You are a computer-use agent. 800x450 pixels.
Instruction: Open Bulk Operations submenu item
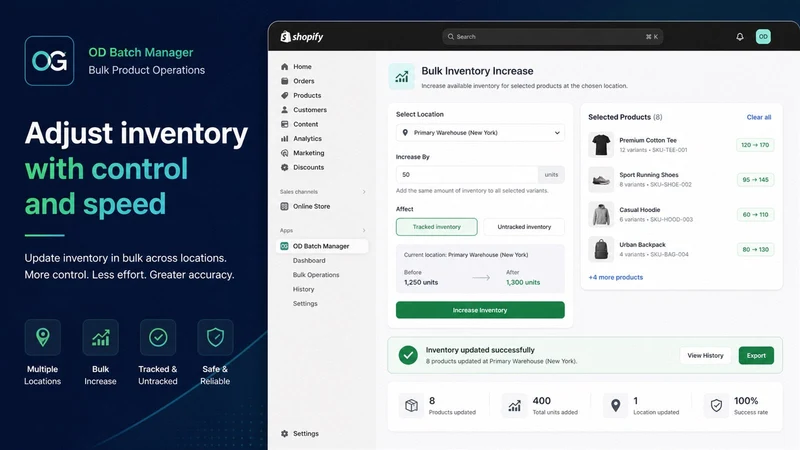pyautogui.click(x=316, y=274)
